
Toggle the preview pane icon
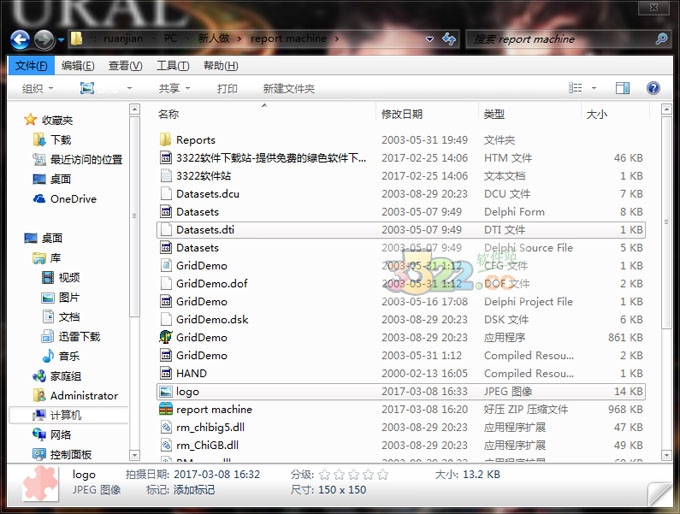[623, 88]
